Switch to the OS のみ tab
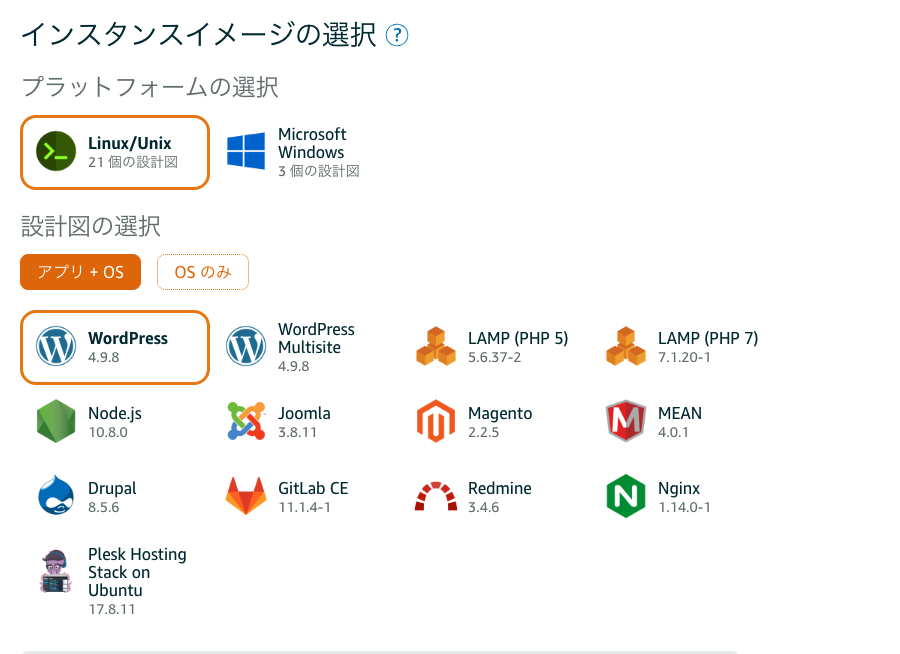The width and height of the screenshot is (900, 654). [x=203, y=272]
